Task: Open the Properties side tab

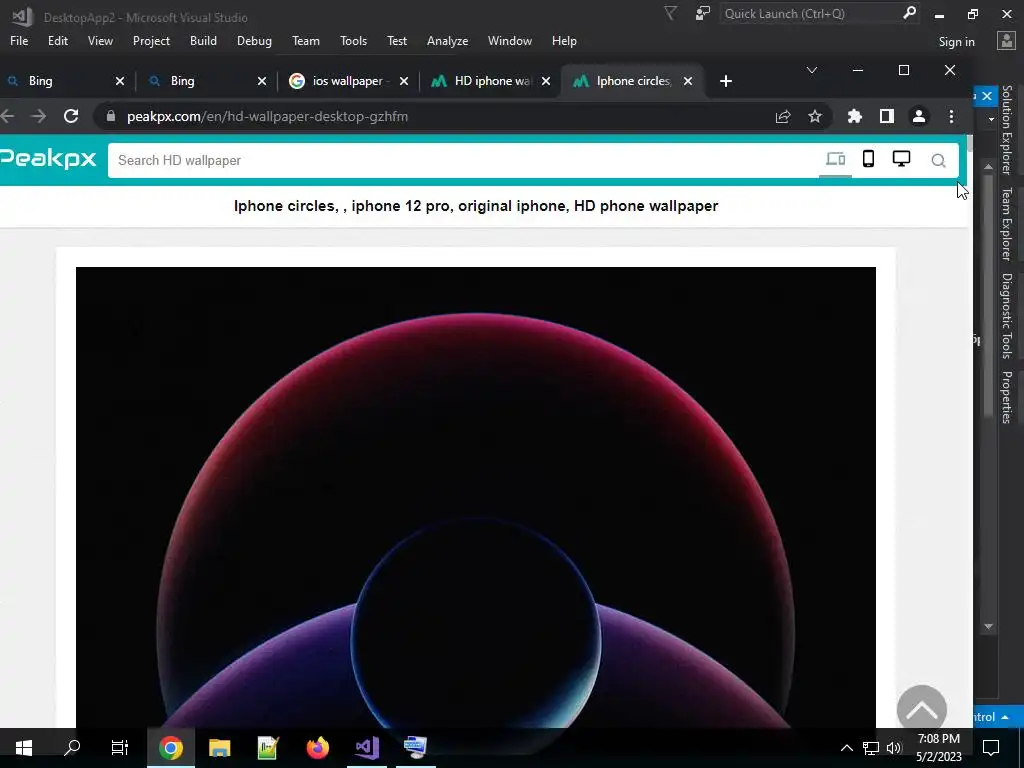Action: coord(1007,397)
